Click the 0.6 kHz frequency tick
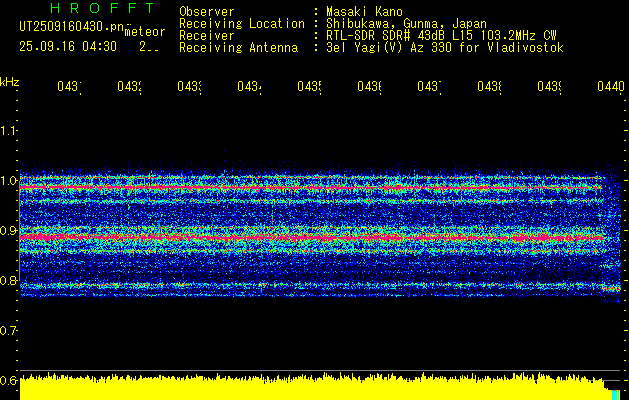 pos(9,381)
